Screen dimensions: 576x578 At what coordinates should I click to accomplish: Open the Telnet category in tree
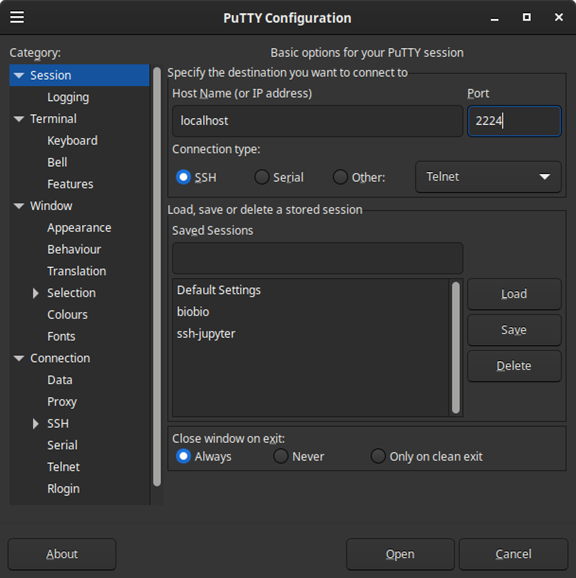(63, 467)
